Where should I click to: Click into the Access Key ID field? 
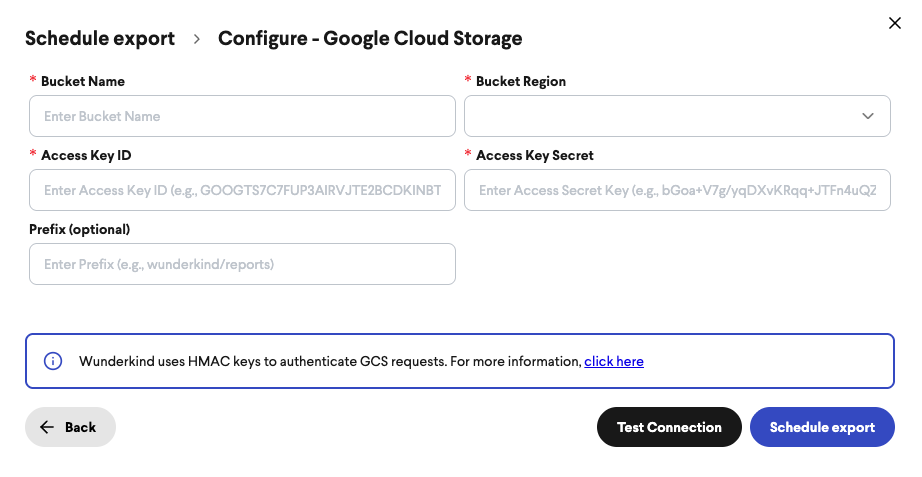tap(242, 190)
